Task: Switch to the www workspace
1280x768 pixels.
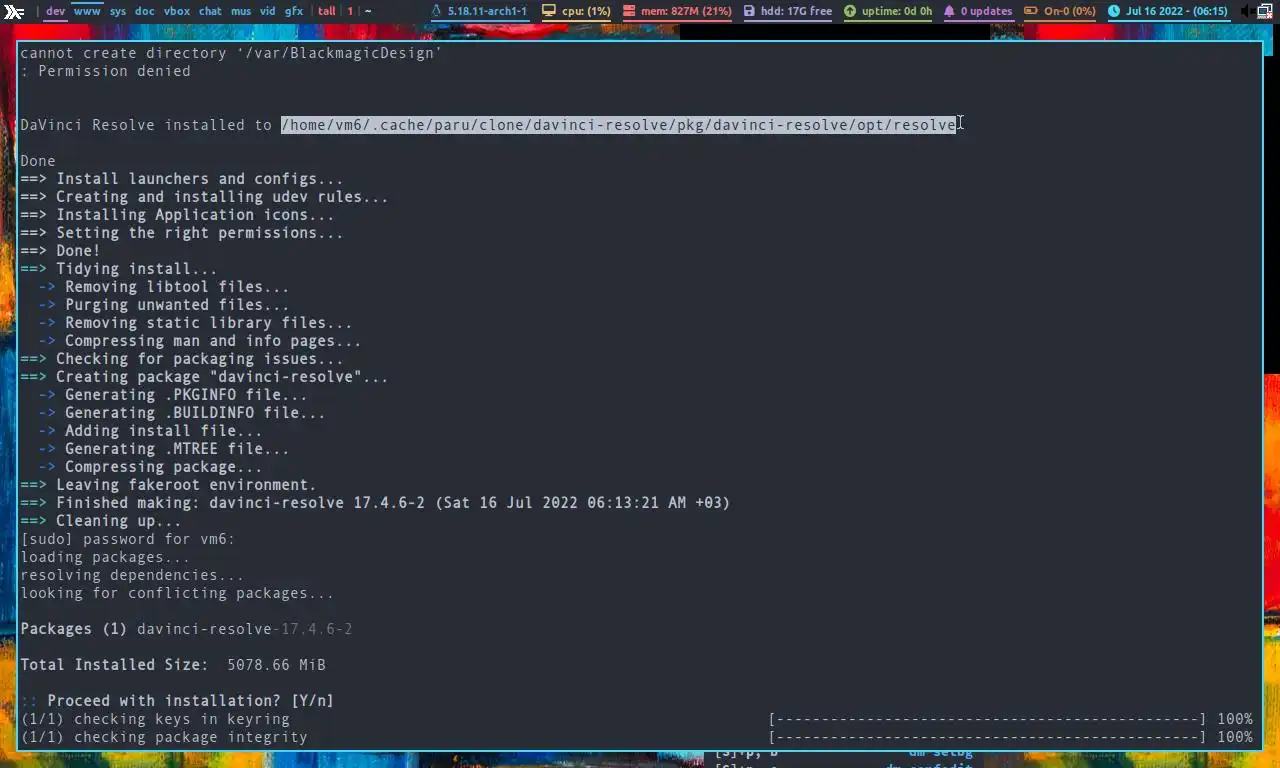Action: point(87,12)
